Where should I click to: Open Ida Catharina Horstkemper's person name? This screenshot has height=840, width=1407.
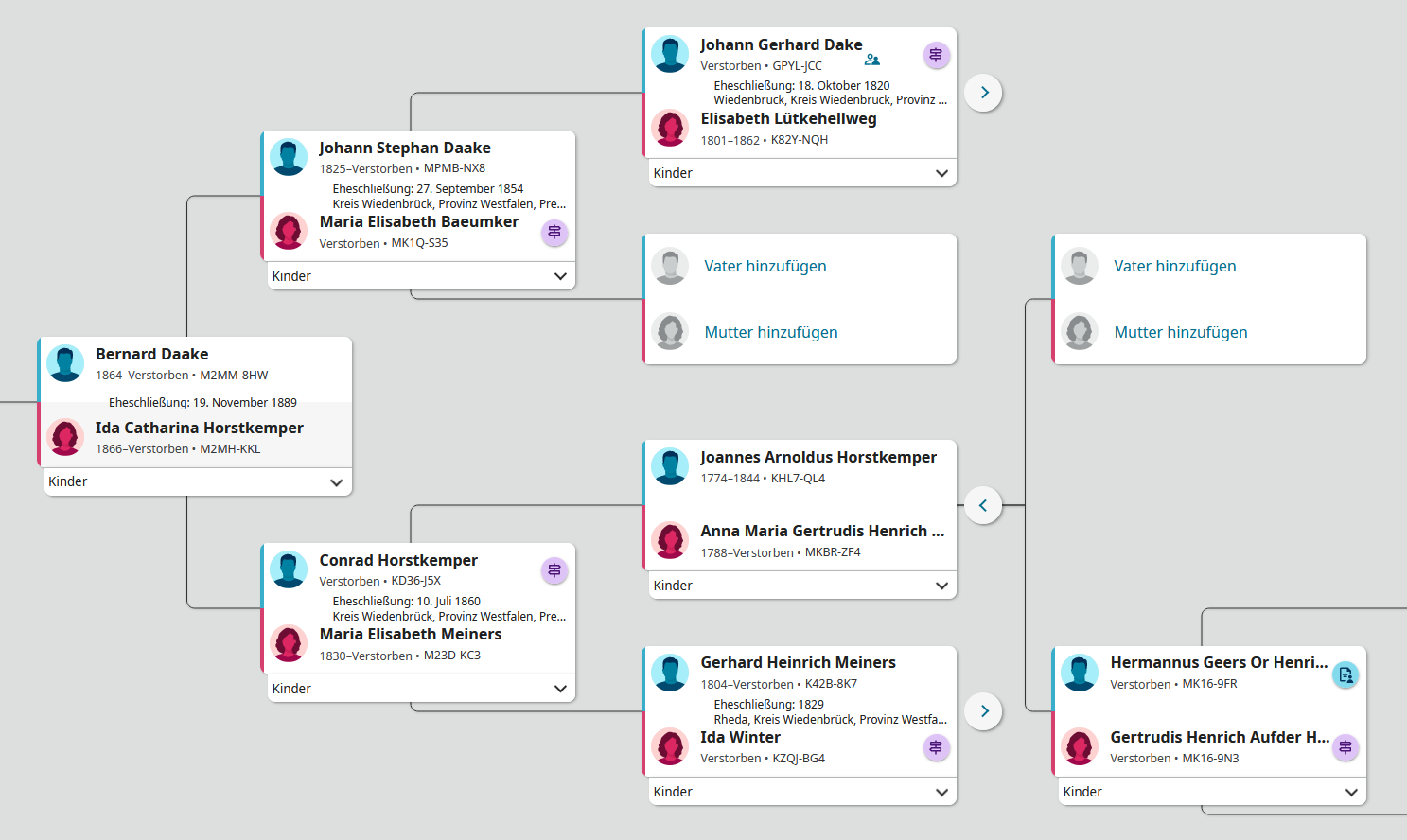pos(199,428)
